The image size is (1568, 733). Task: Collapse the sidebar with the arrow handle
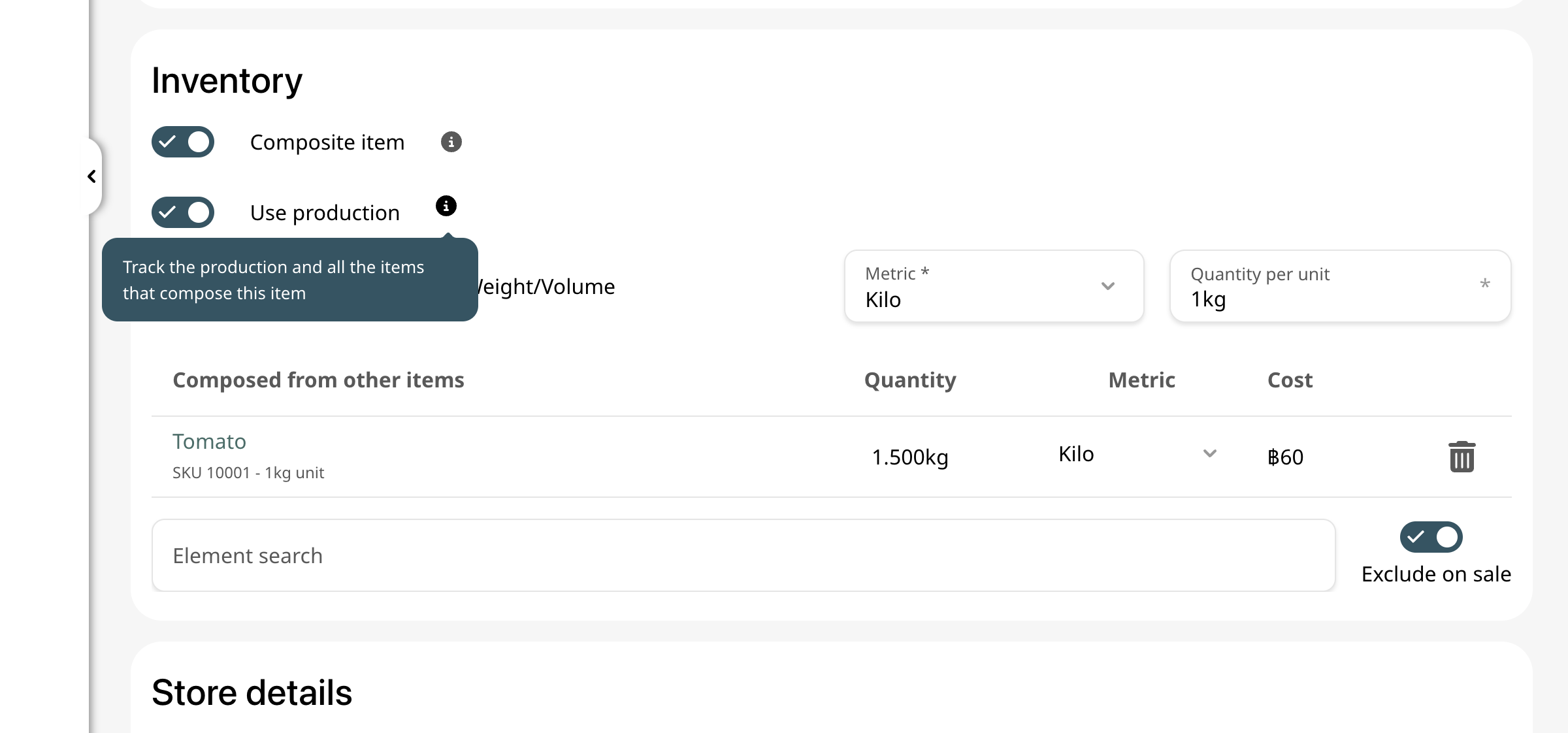pyautogui.click(x=92, y=176)
